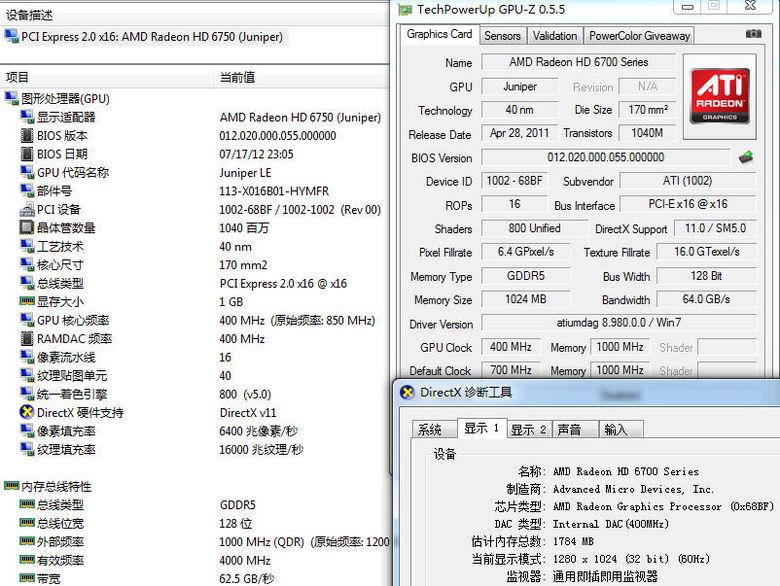Click the icon beside PCI 设备
Image resolution: width=780 pixels, height=586 pixels.
pos(27,209)
